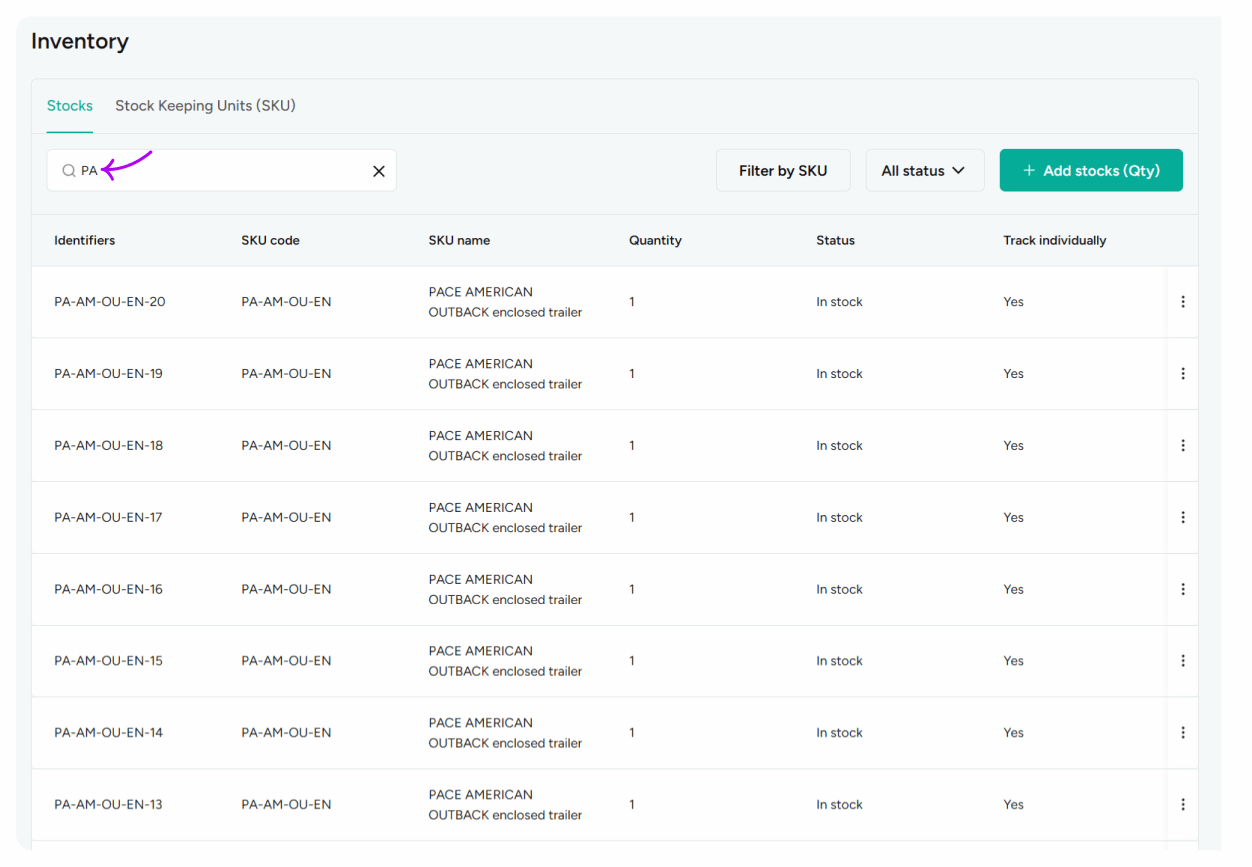Open actions menu for PA-AM-OU-EN-18
Screen dimensions: 1252x867
pos(1183,445)
